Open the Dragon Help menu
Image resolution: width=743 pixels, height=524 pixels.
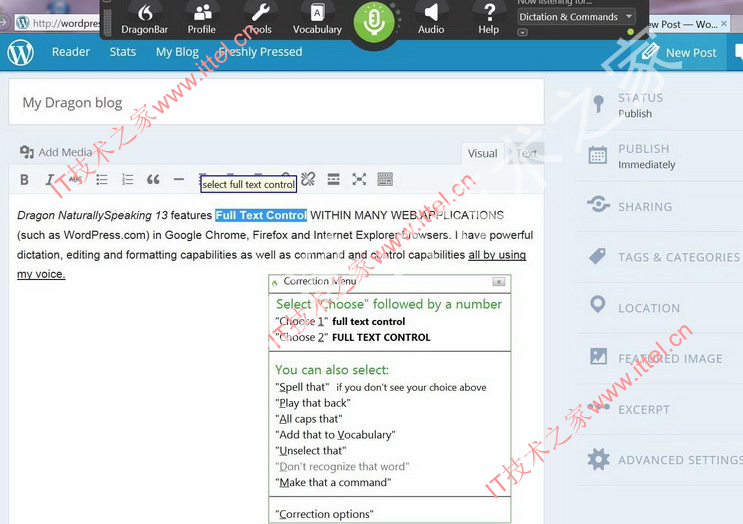[x=489, y=19]
